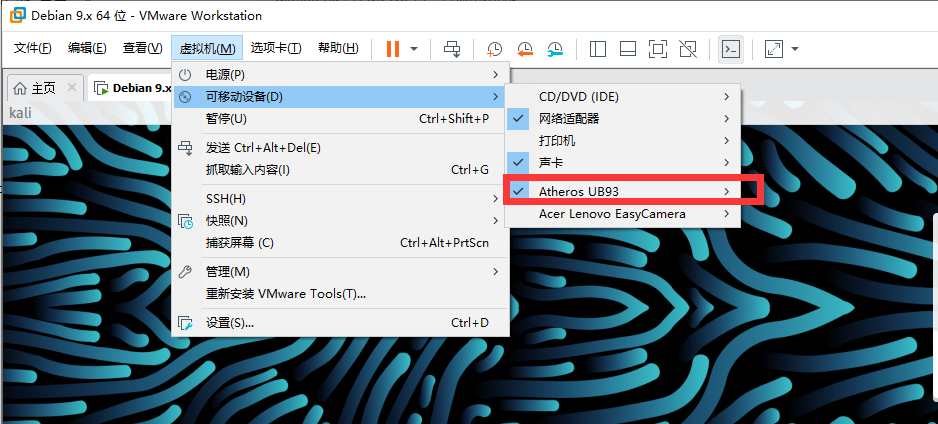Expand the CD/DVD (IDE) submenu arrow
This screenshot has height=424, width=938.
click(x=726, y=97)
